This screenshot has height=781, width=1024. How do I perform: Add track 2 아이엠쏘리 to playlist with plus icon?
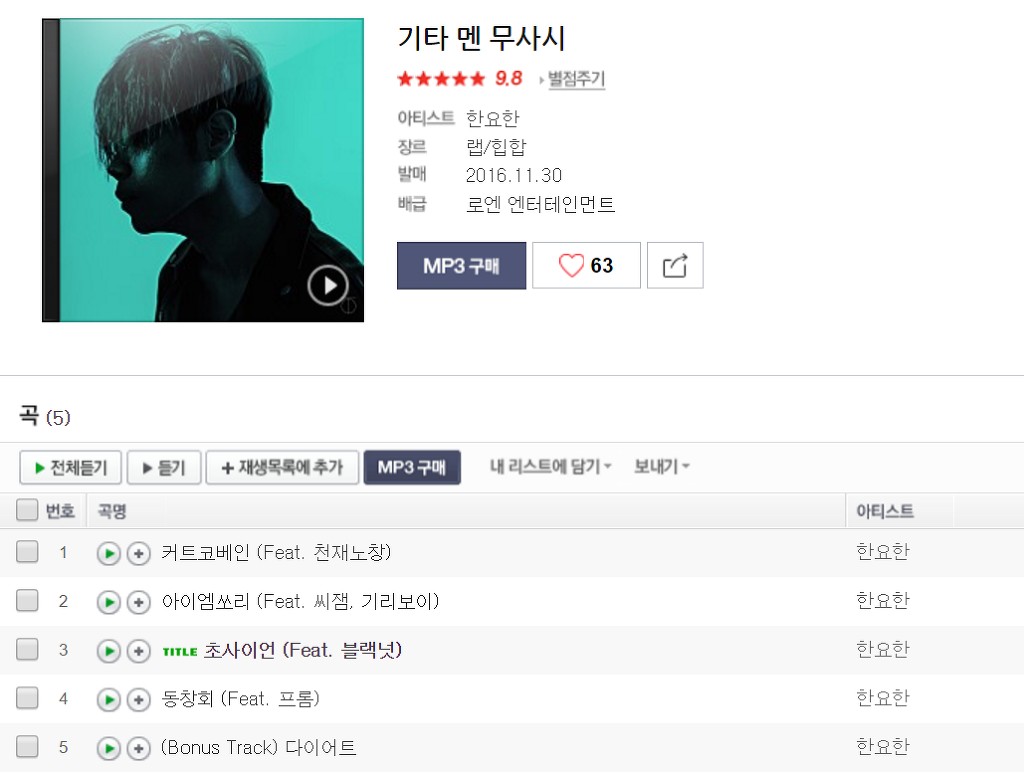pyautogui.click(x=138, y=602)
